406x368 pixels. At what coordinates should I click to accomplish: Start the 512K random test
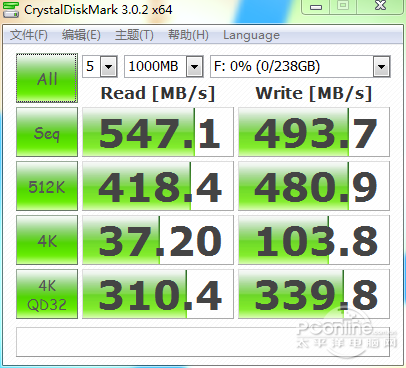[x=47, y=186]
